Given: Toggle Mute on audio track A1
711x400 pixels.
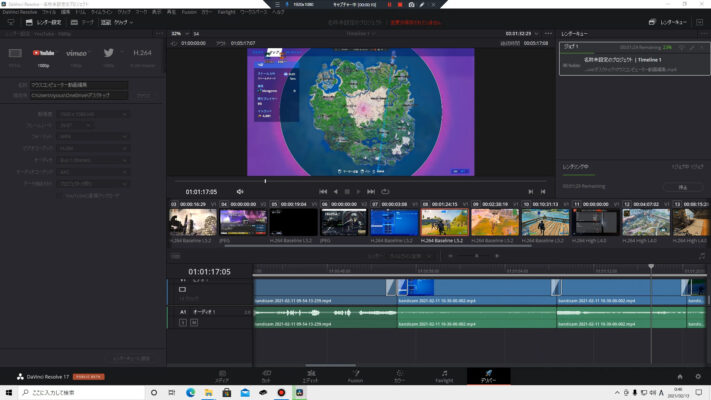Looking at the screenshot, I should (194, 322).
